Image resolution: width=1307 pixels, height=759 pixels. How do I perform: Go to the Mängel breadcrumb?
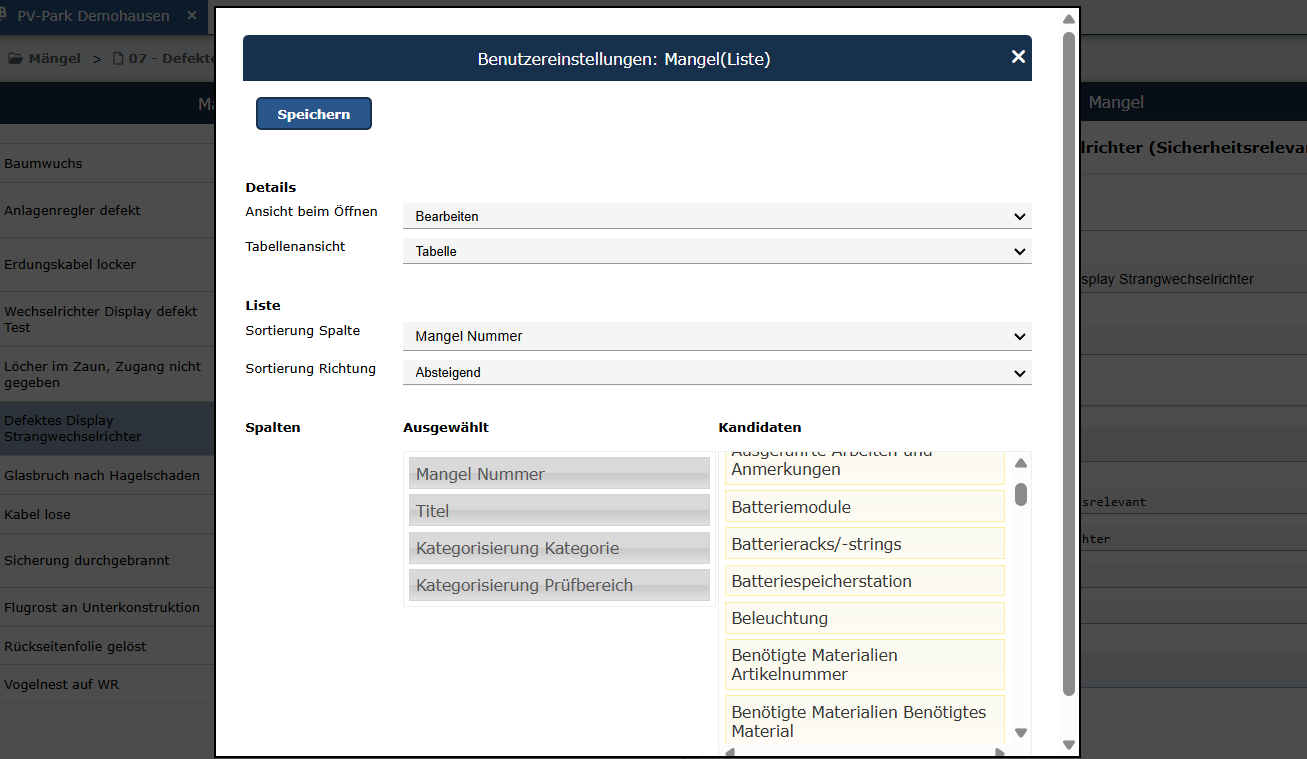55,58
